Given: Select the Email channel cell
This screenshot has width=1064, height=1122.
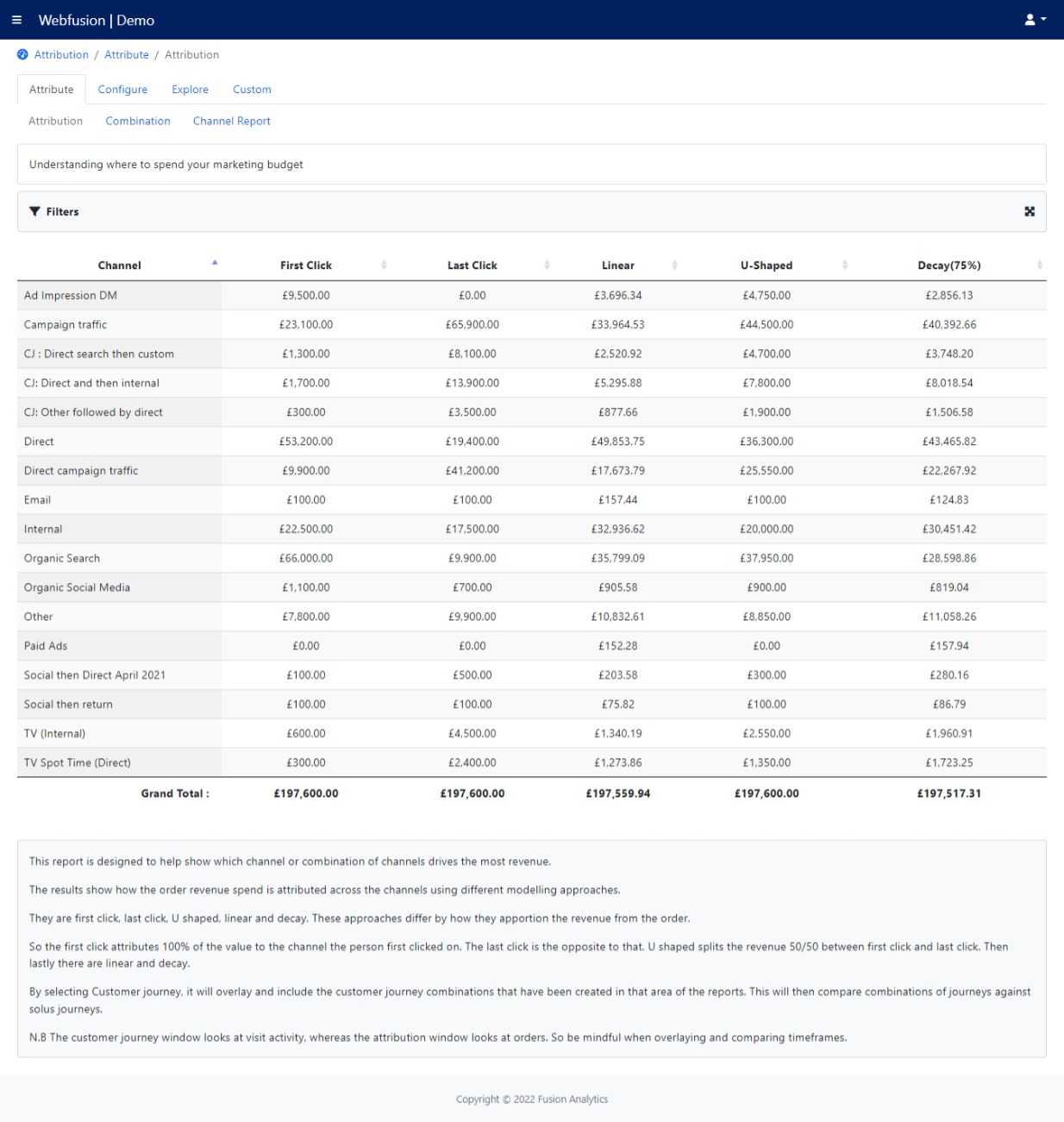Looking at the screenshot, I should click(119, 500).
